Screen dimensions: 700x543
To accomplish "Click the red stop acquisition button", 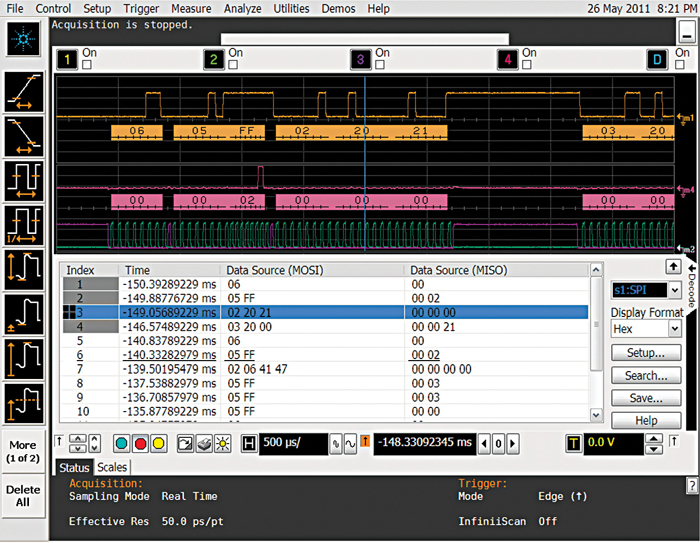I will (140, 443).
